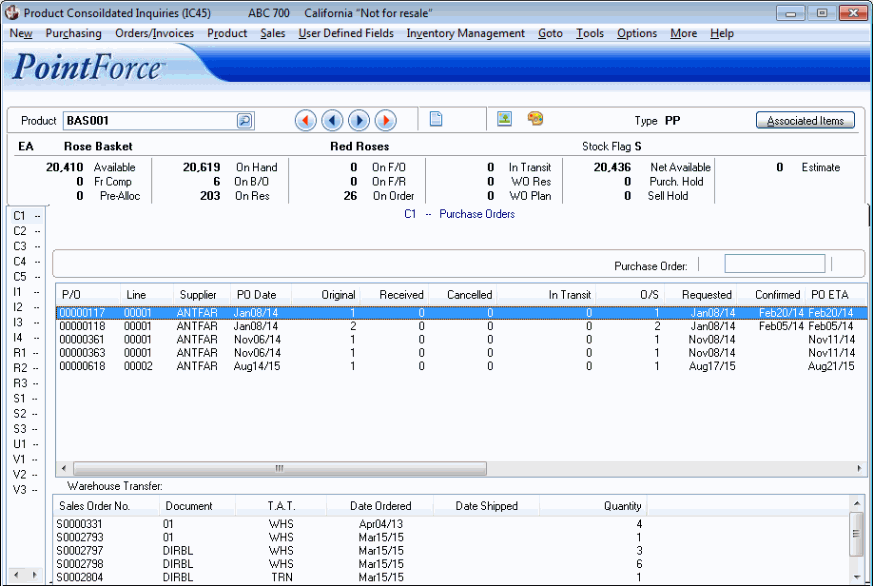Click folder list scroll right arrow
The image size is (873, 586).
coord(35,575)
